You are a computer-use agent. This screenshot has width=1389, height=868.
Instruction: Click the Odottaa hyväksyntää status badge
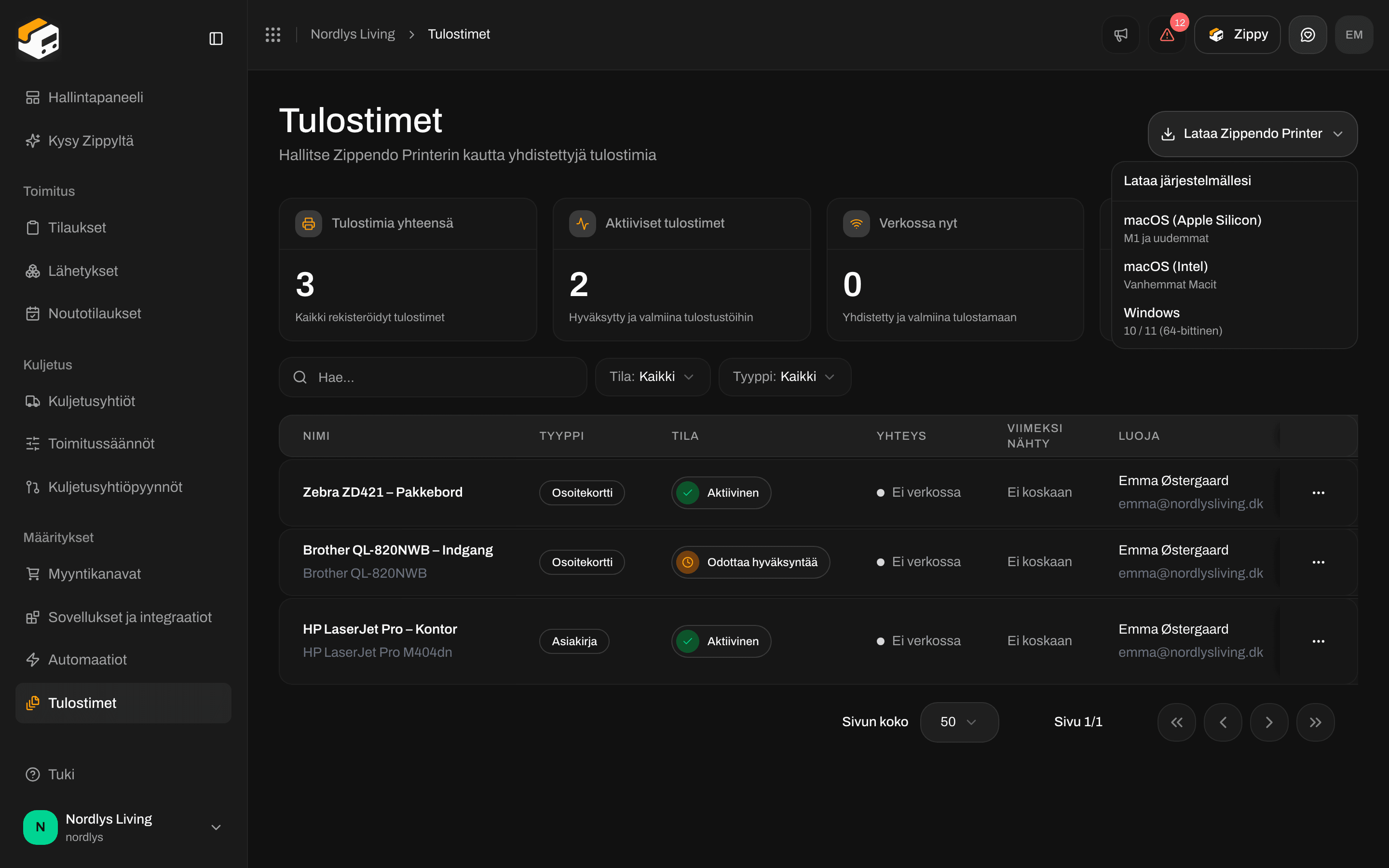(750, 562)
